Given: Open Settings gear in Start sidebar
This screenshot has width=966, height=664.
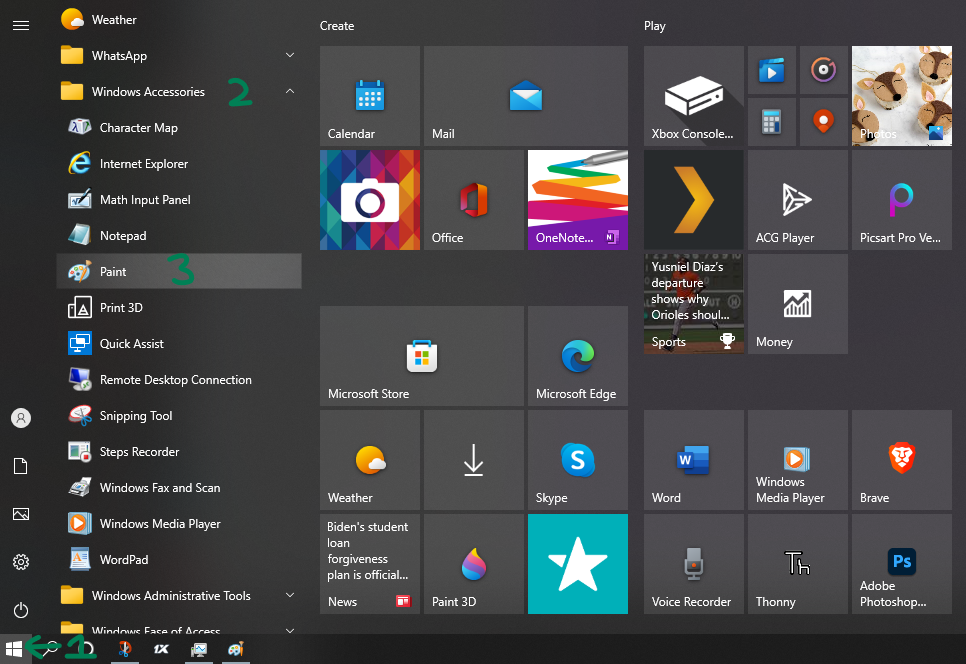Looking at the screenshot, I should click(21, 562).
